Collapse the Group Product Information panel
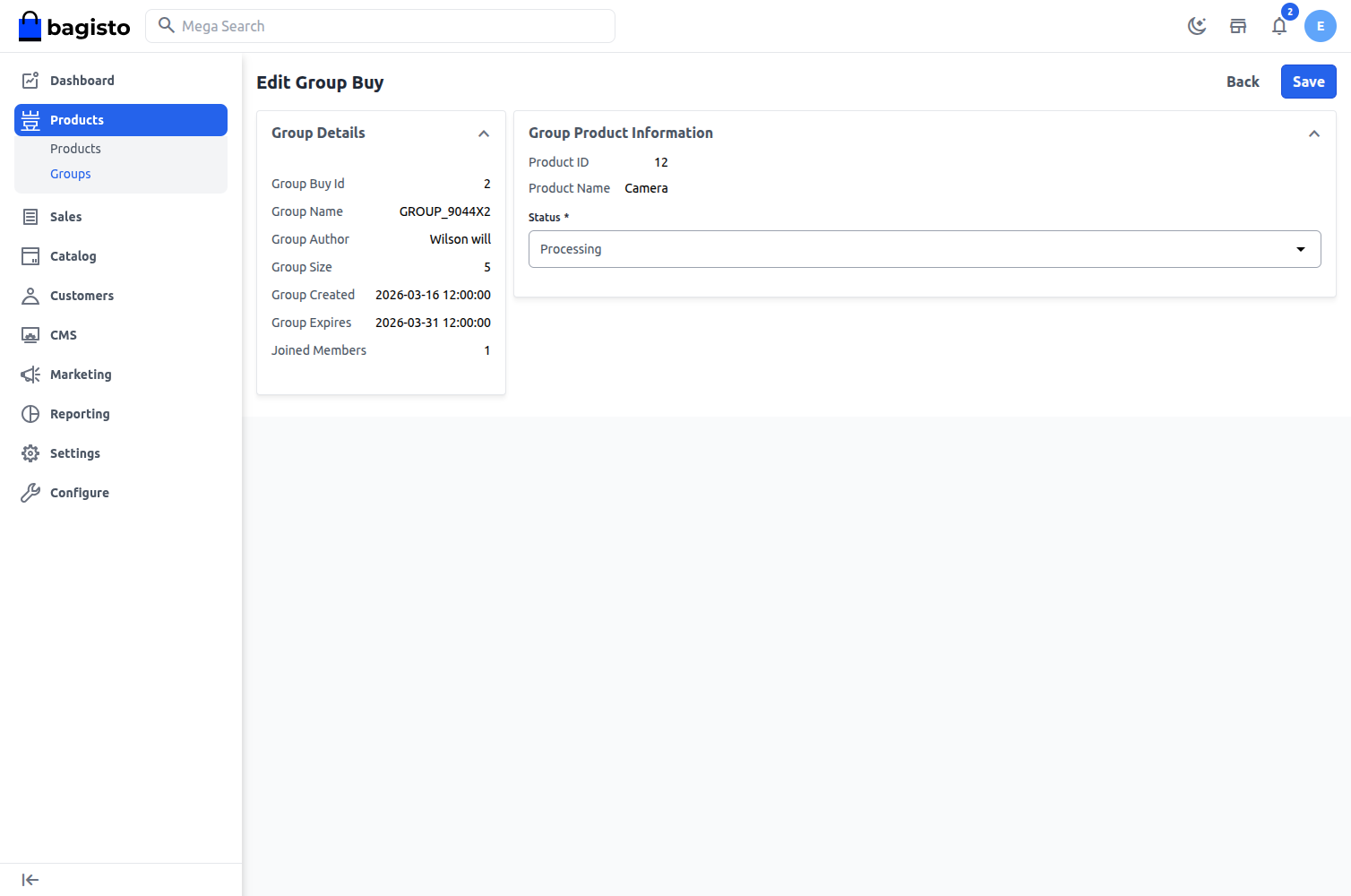The image size is (1351, 896). click(1314, 133)
